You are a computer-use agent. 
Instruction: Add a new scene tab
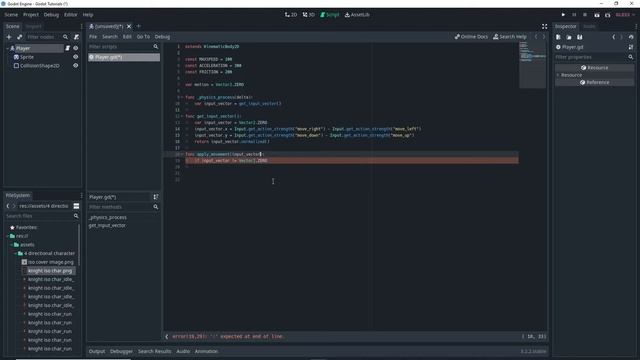[139, 26]
